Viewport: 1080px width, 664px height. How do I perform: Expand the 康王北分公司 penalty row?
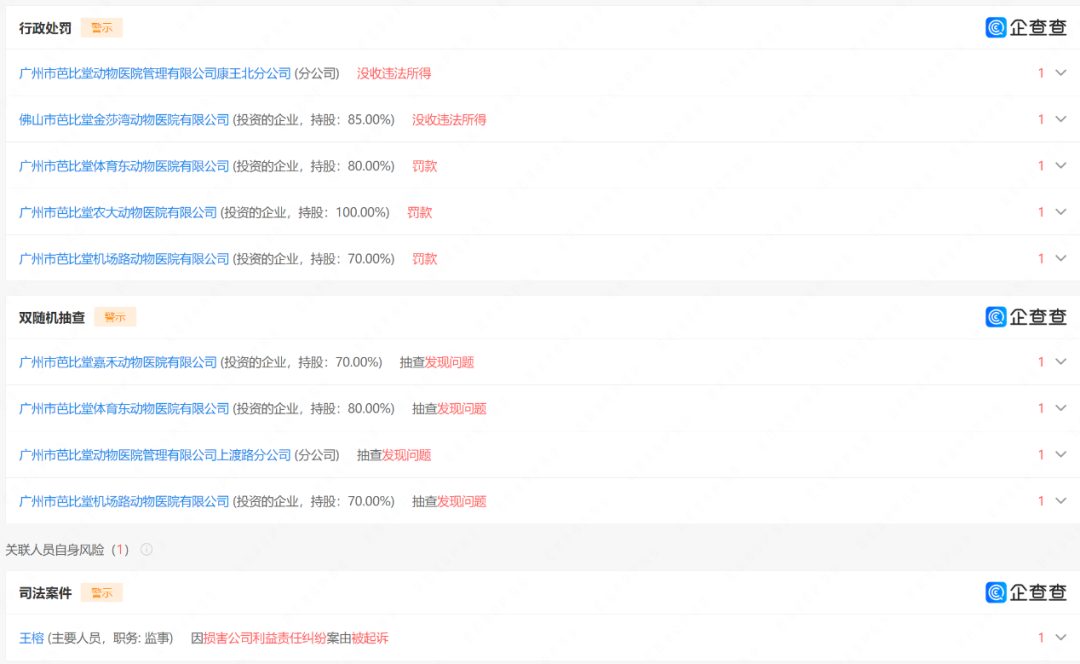point(1061,73)
